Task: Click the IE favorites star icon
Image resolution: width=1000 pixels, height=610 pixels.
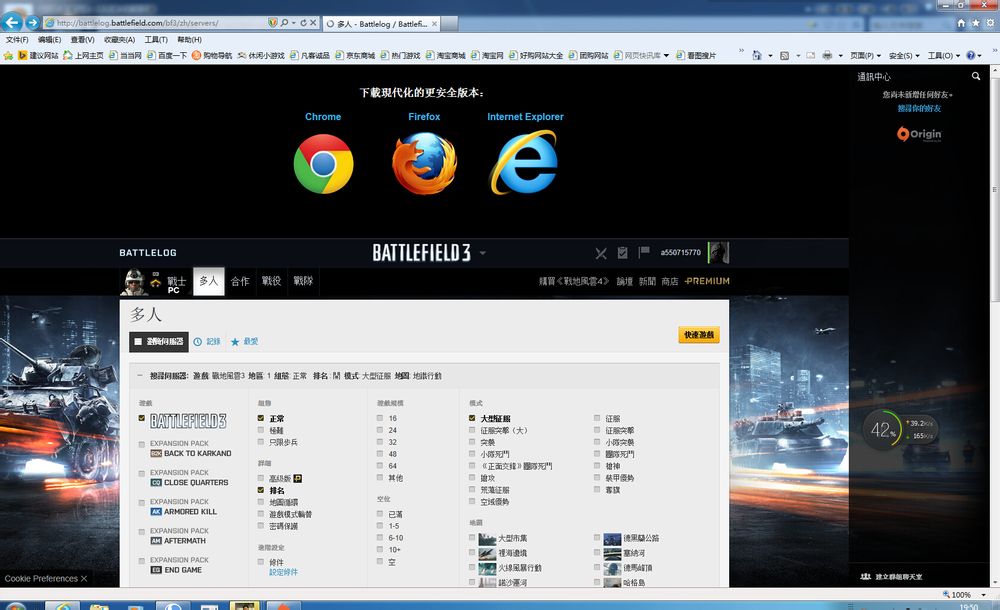Action: coord(976,23)
